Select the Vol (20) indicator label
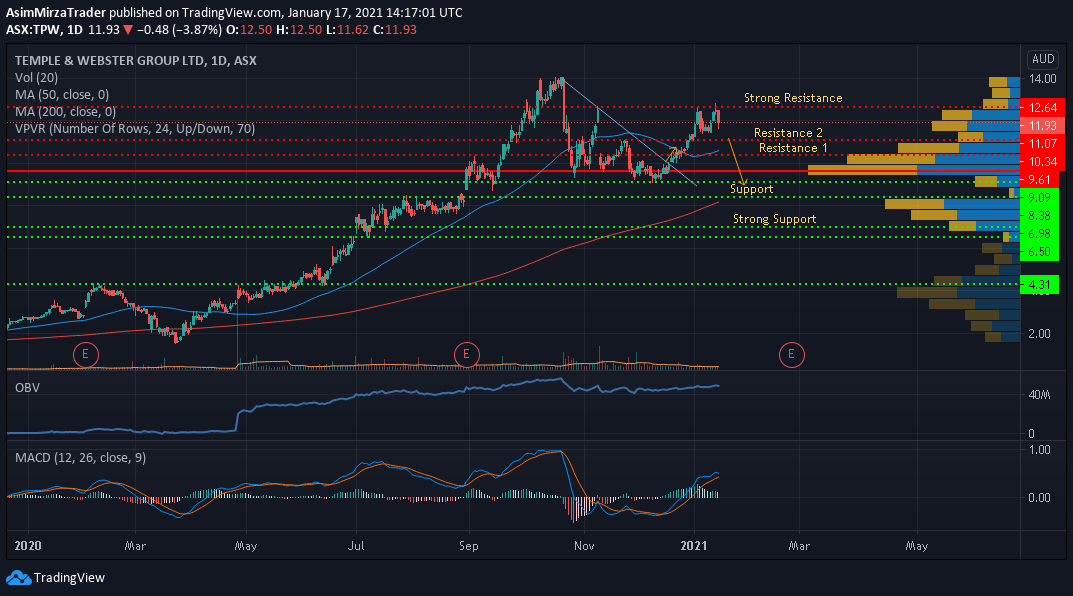Screen dimensions: 1073x596 (x=36, y=78)
